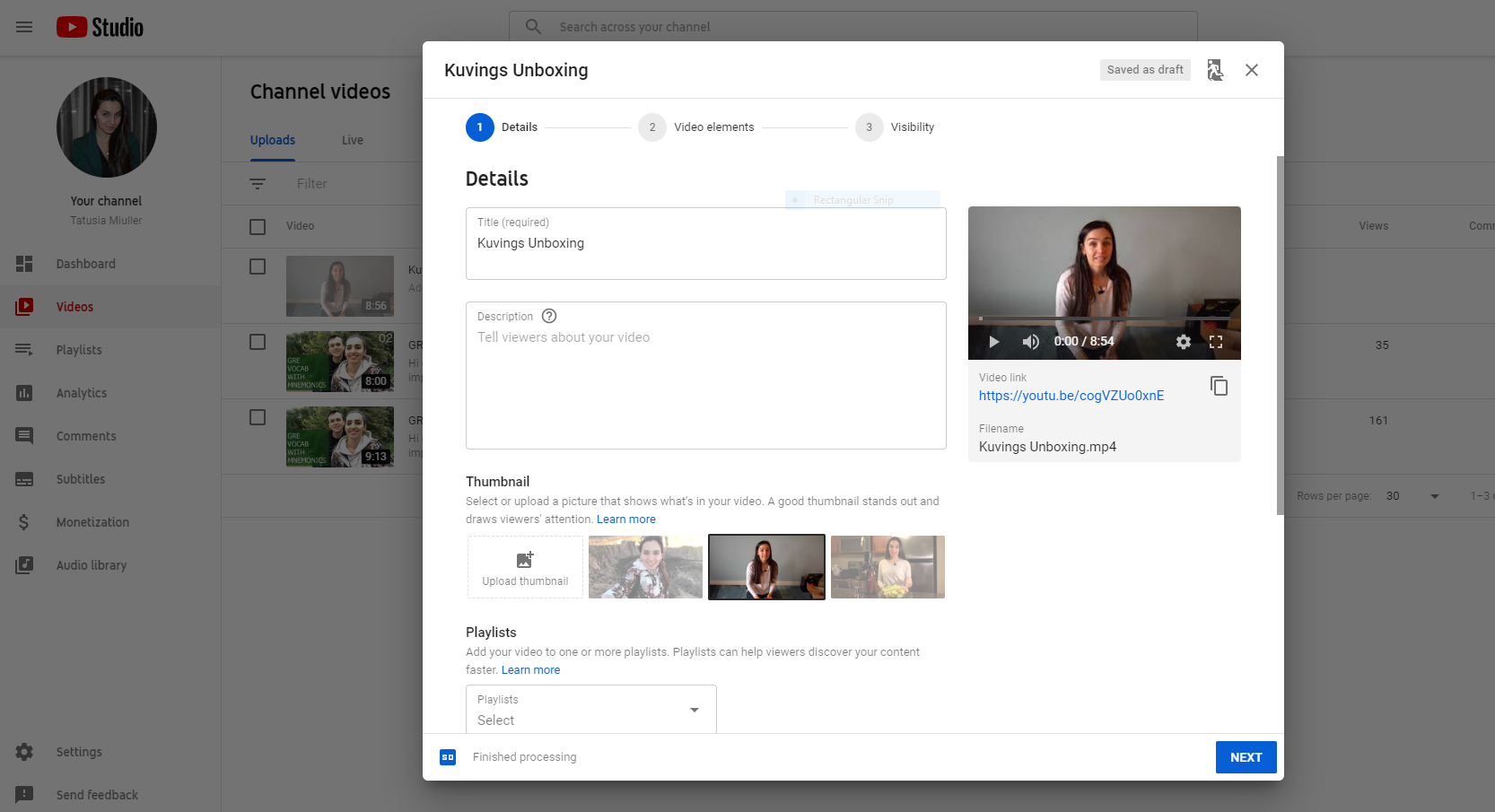This screenshot has height=812, width=1495.
Task: Click the Description help question-mark icon
Action: (x=549, y=316)
